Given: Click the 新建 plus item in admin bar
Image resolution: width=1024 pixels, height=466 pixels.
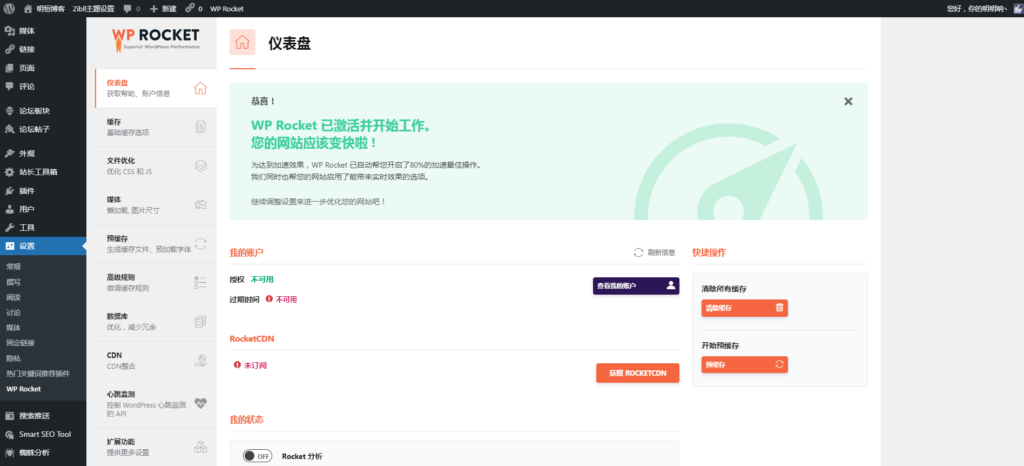Looking at the screenshot, I should tap(163, 8).
